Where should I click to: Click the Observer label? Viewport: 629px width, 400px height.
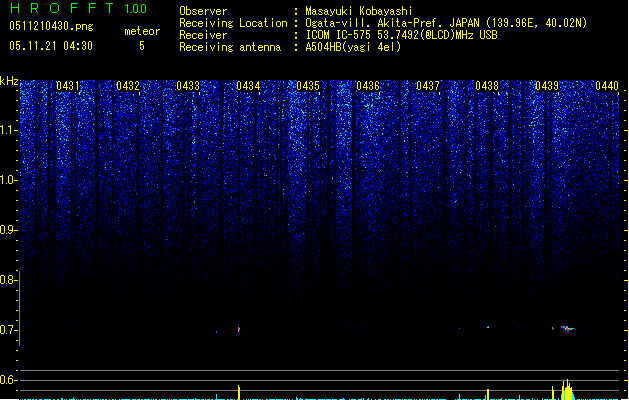point(203,11)
